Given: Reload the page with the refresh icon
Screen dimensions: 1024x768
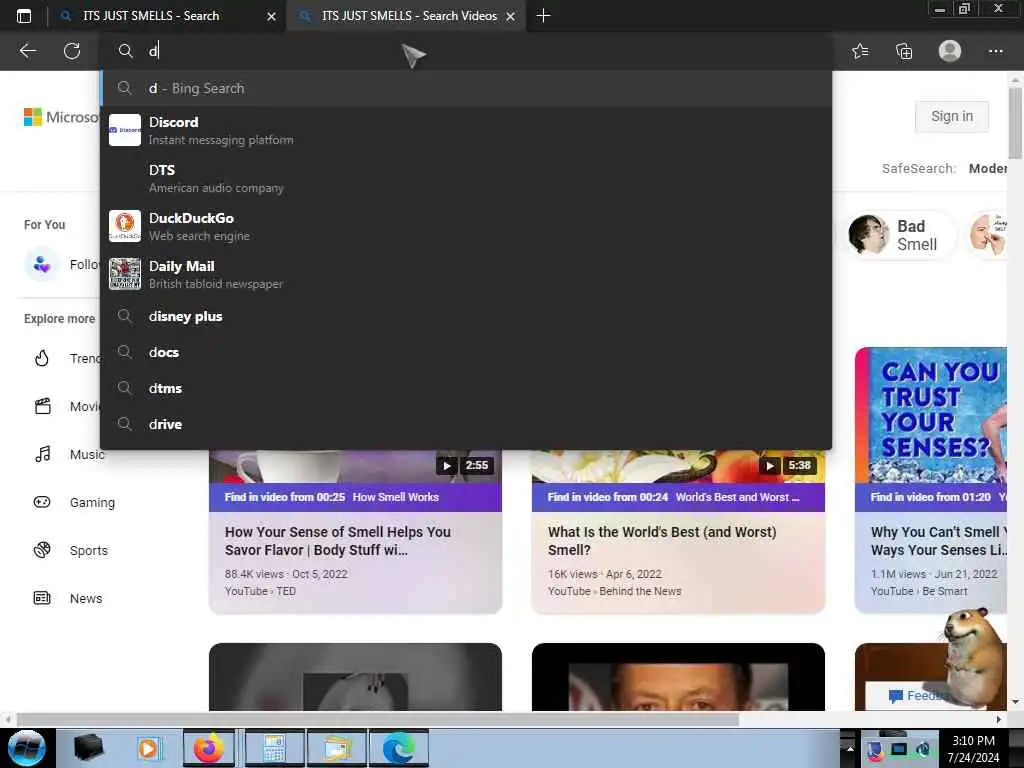Looking at the screenshot, I should point(72,51).
